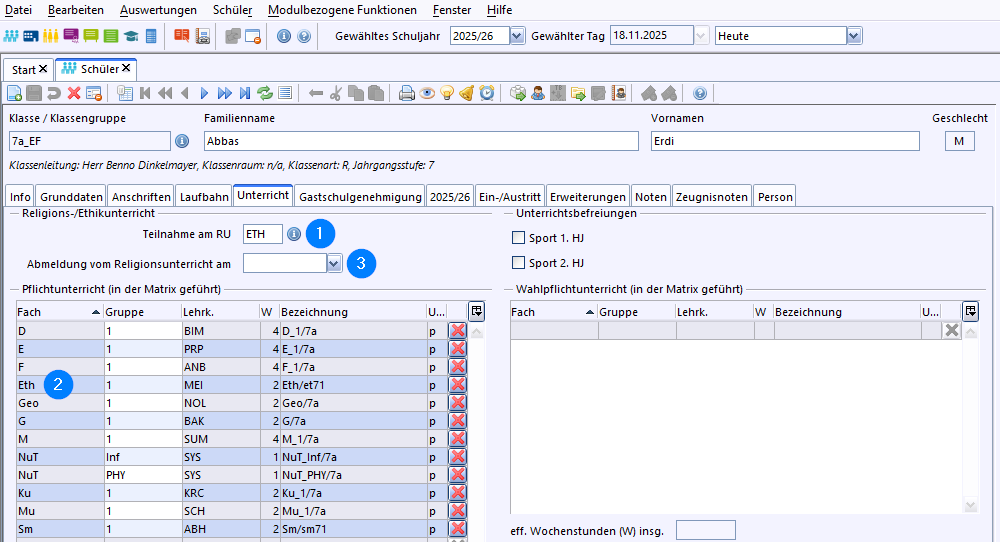
Task: Delete the Eth subject row
Action: pyautogui.click(x=458, y=384)
